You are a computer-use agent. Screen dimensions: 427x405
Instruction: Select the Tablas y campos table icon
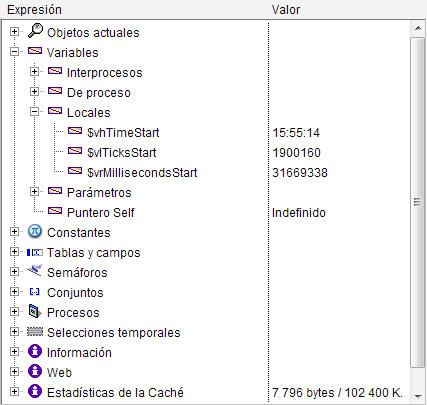[x=35, y=253]
